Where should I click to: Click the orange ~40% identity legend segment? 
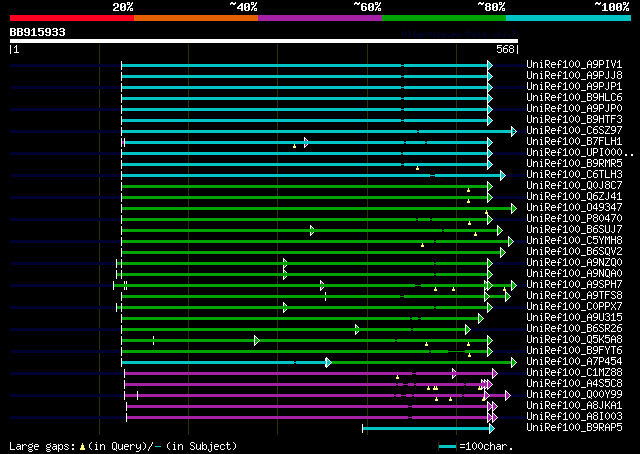(196, 18)
